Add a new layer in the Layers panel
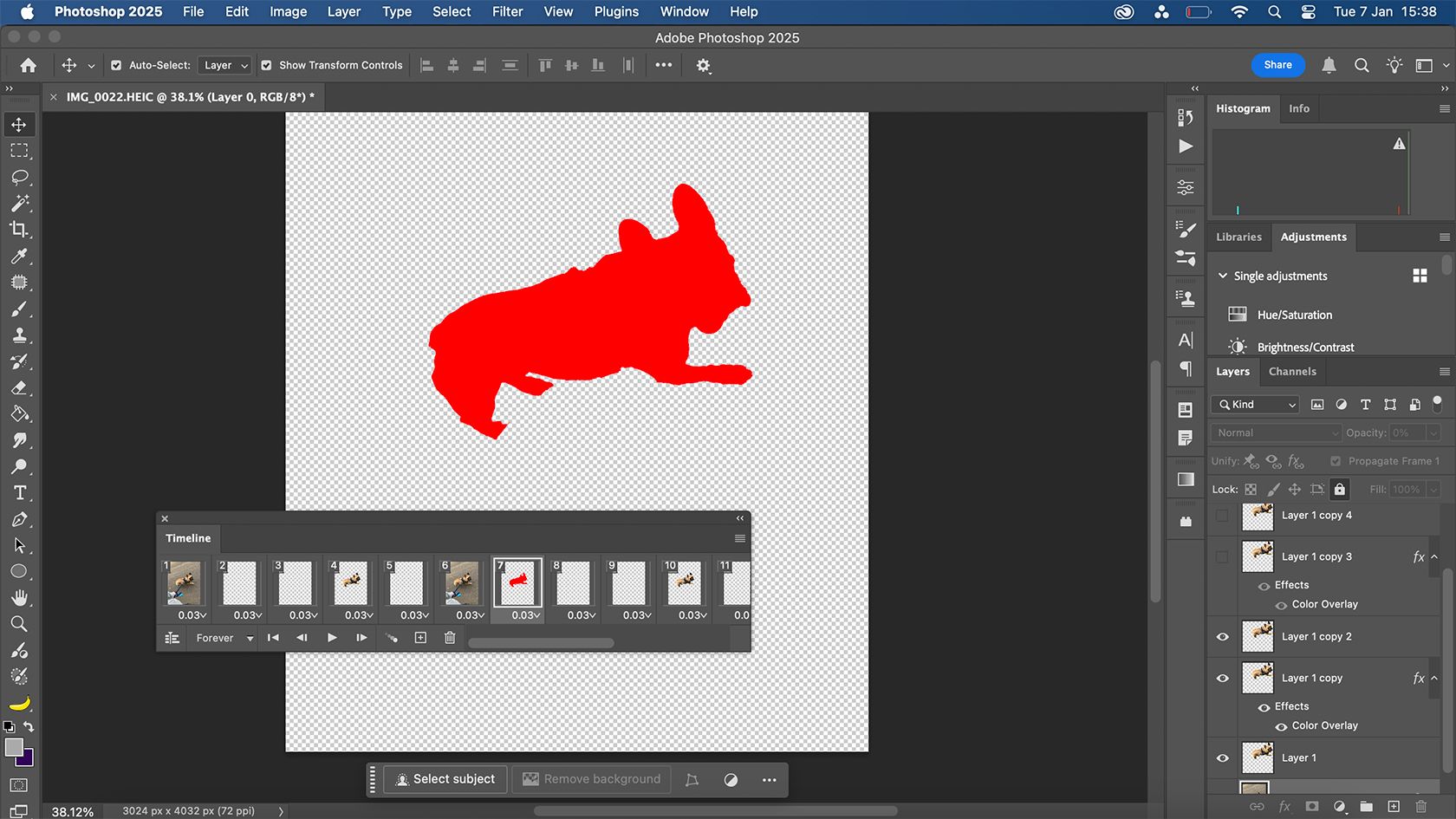This screenshot has height=819, width=1456. 1394,805
